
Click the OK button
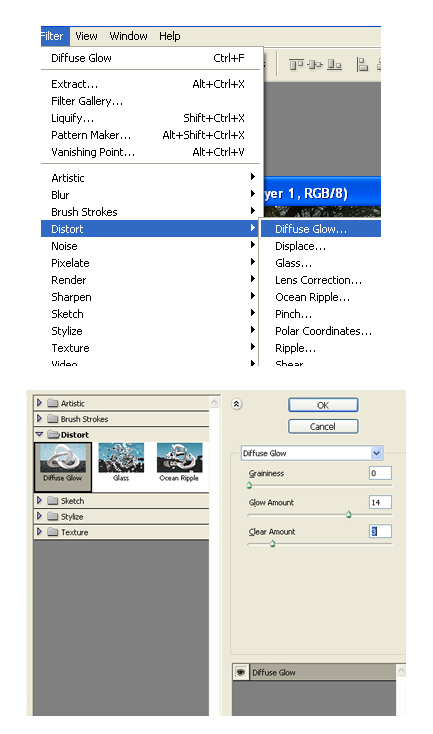(x=323, y=405)
